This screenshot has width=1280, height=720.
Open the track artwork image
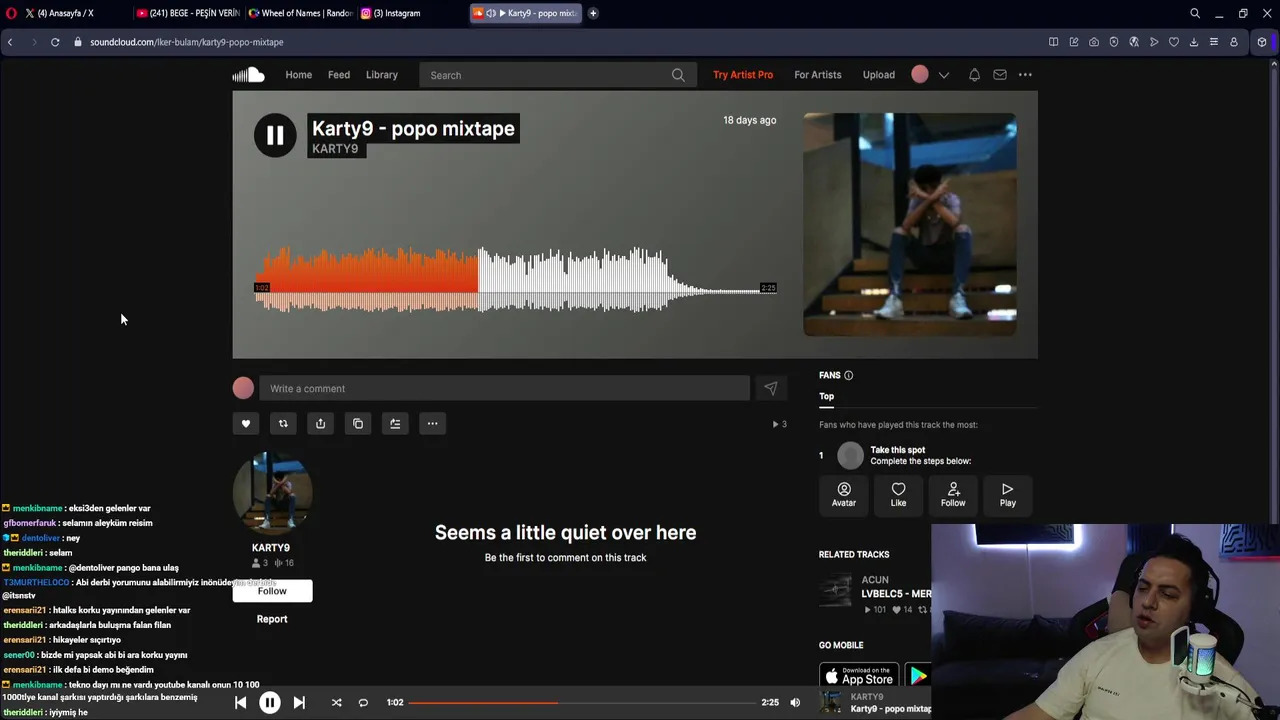point(910,224)
